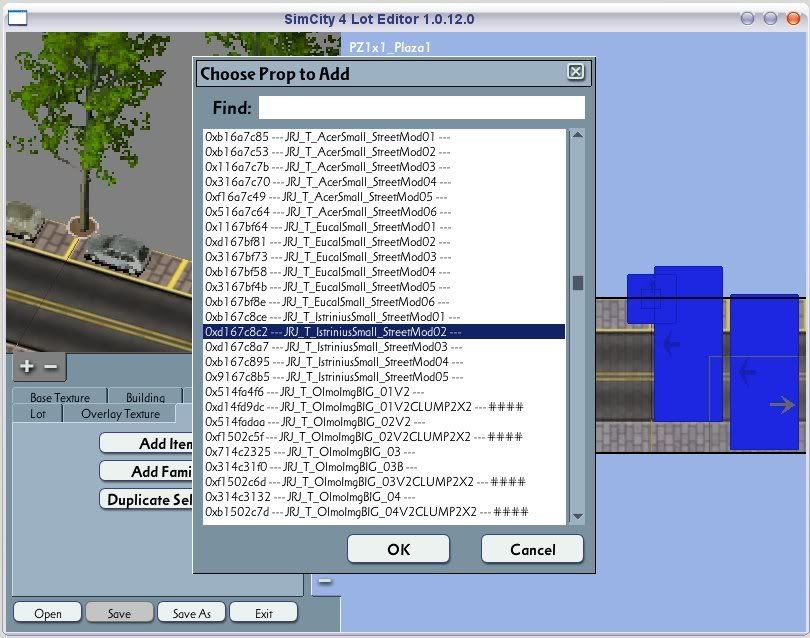Select highlighted JRJ_T_IstriniusSmall_StreetMod02 prop
810x638 pixels.
384,332
